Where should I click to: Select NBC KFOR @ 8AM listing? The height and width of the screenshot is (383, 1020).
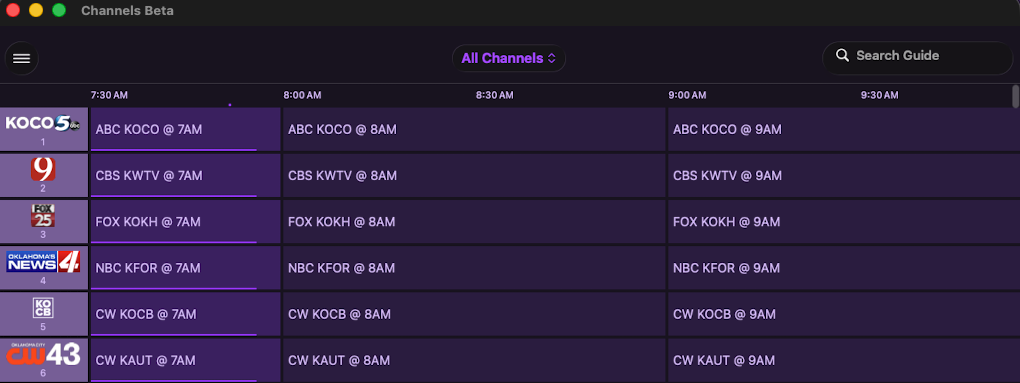click(474, 268)
